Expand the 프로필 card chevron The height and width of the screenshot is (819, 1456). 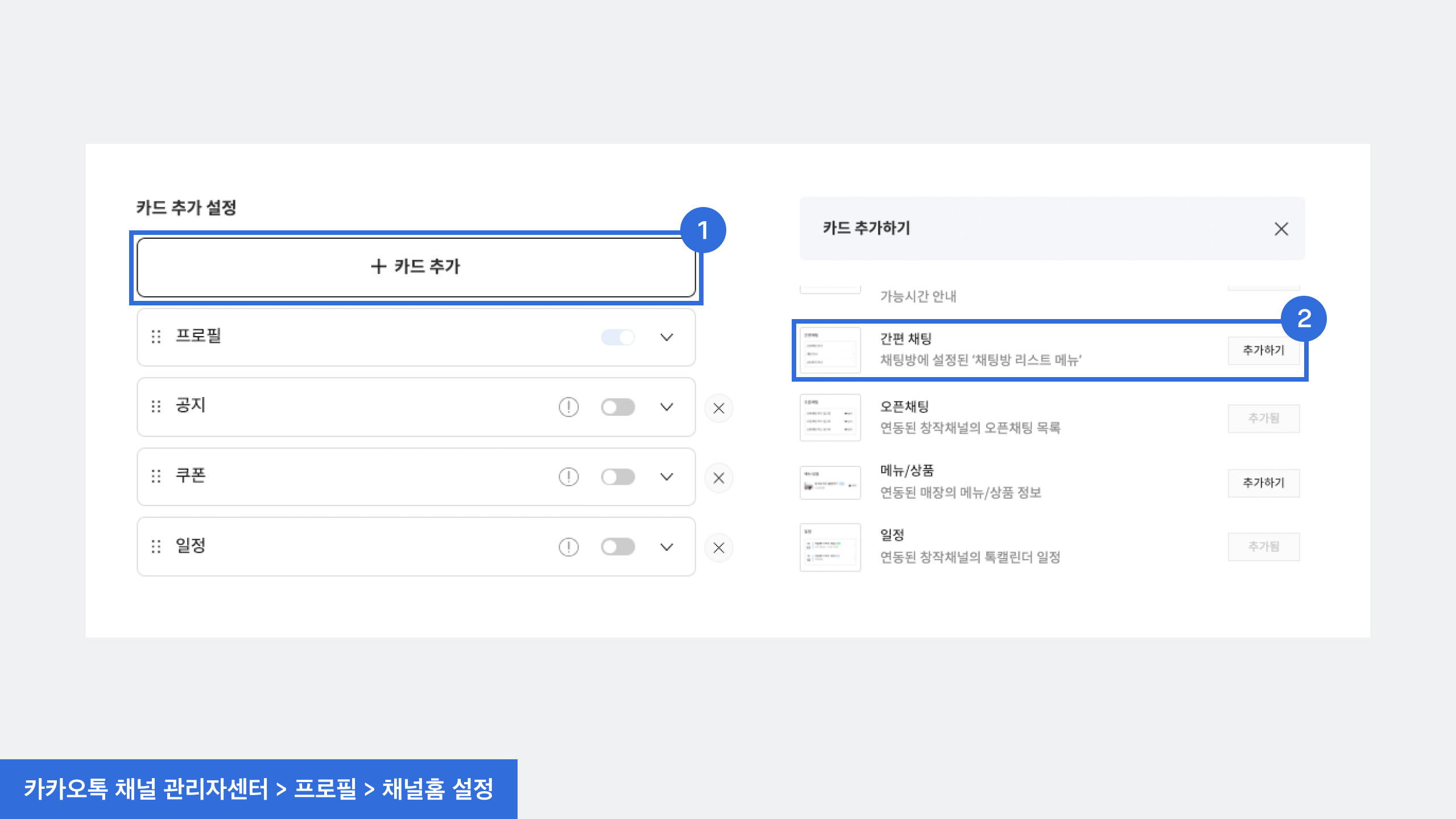click(667, 337)
